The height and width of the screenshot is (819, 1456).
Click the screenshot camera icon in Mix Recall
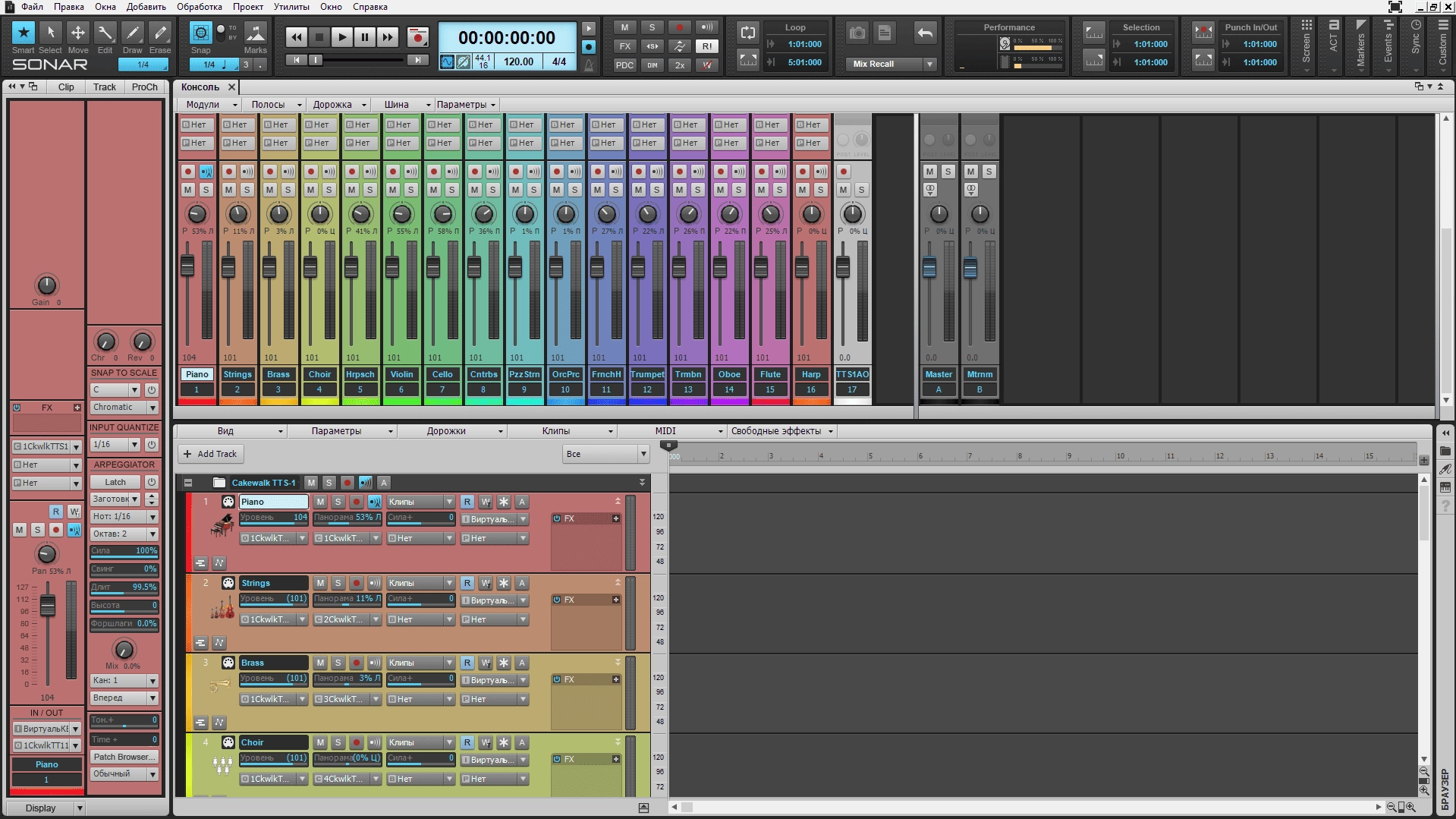pos(857,33)
